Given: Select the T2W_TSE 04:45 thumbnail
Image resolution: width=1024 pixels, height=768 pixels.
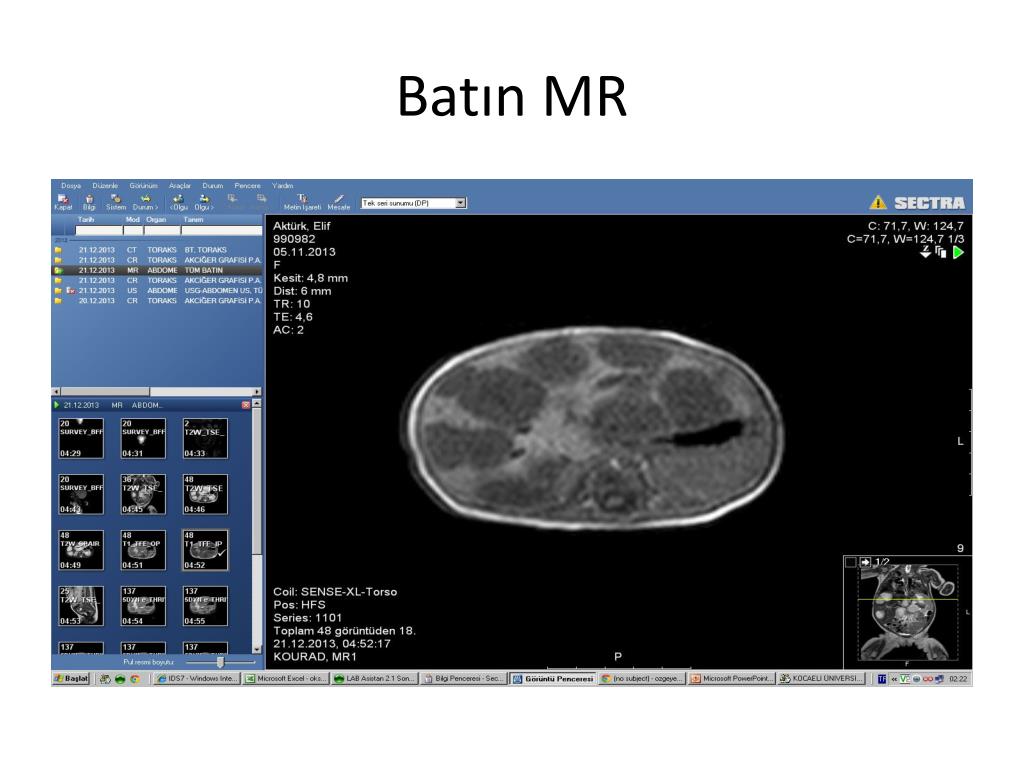Looking at the screenshot, I should pyautogui.click(x=143, y=494).
